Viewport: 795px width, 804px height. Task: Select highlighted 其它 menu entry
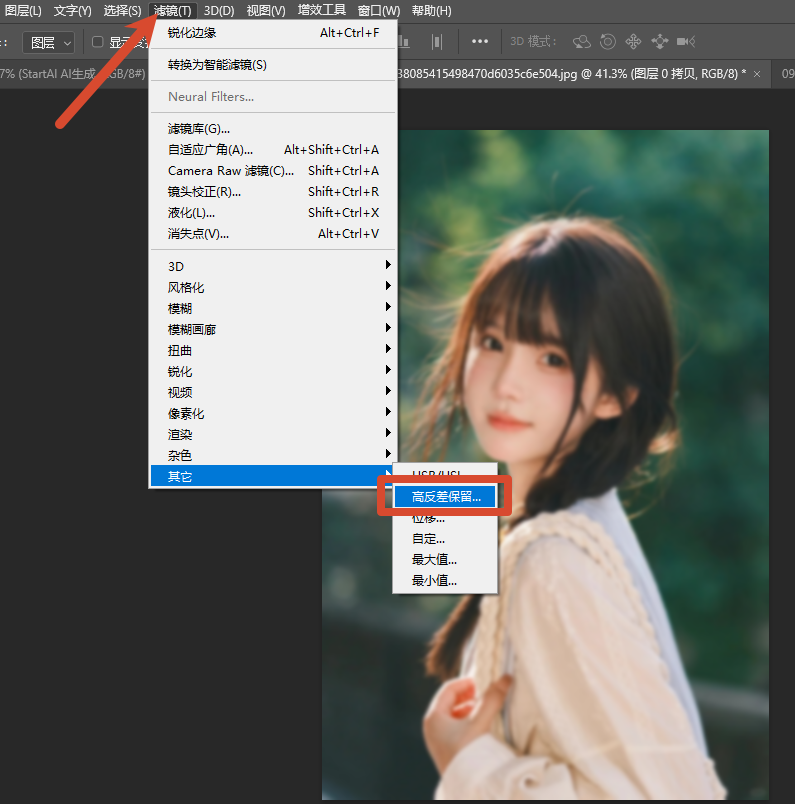pyautogui.click(x=272, y=476)
